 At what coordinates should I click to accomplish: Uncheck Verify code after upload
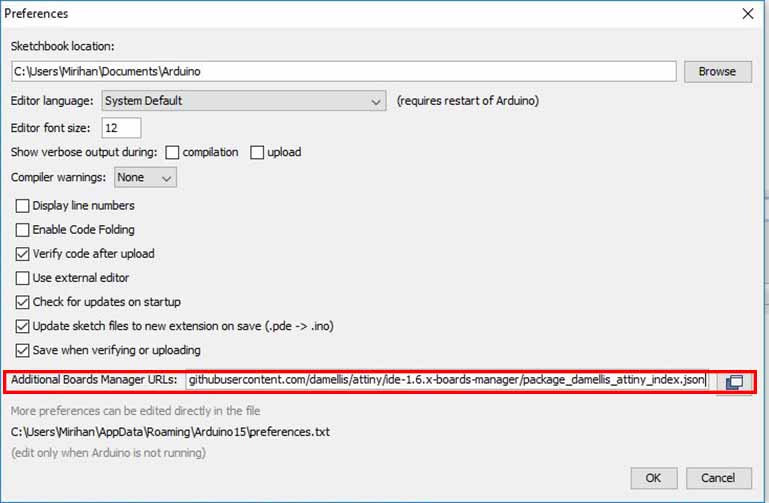click(x=23, y=254)
